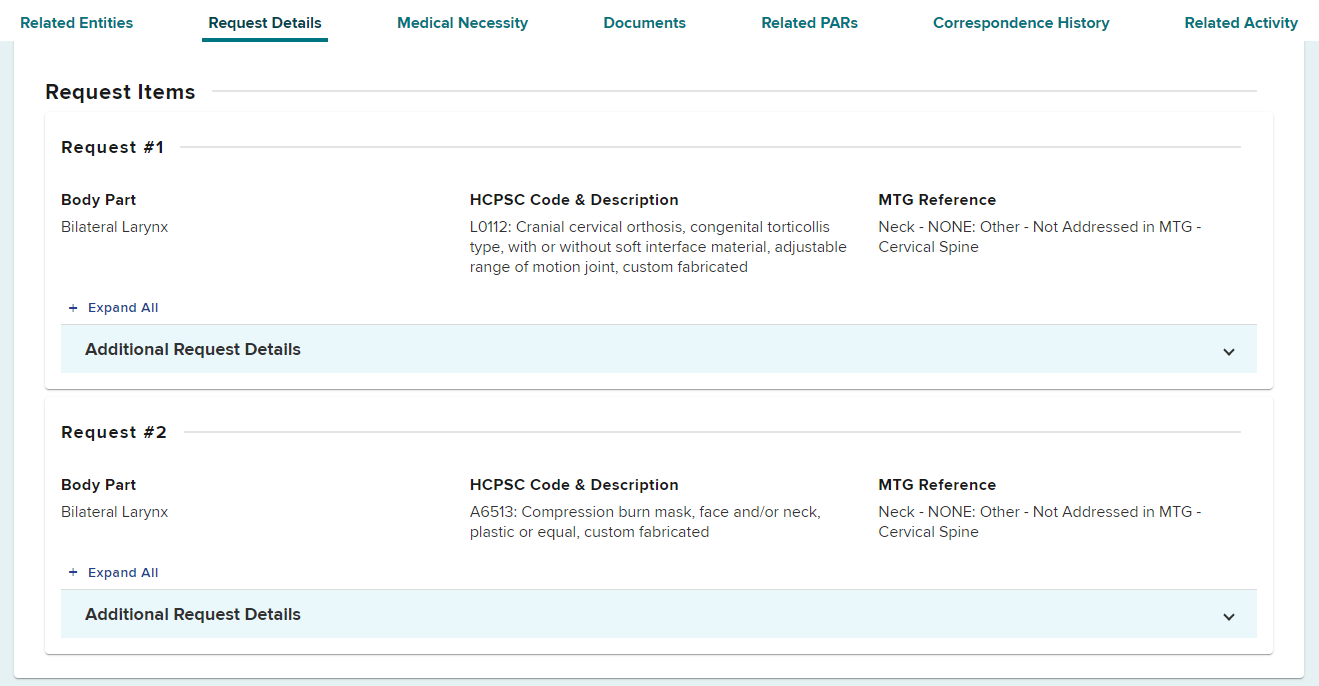Expand Additional Request Details label under Request #1
This screenshot has height=686, width=1319.
(193, 350)
